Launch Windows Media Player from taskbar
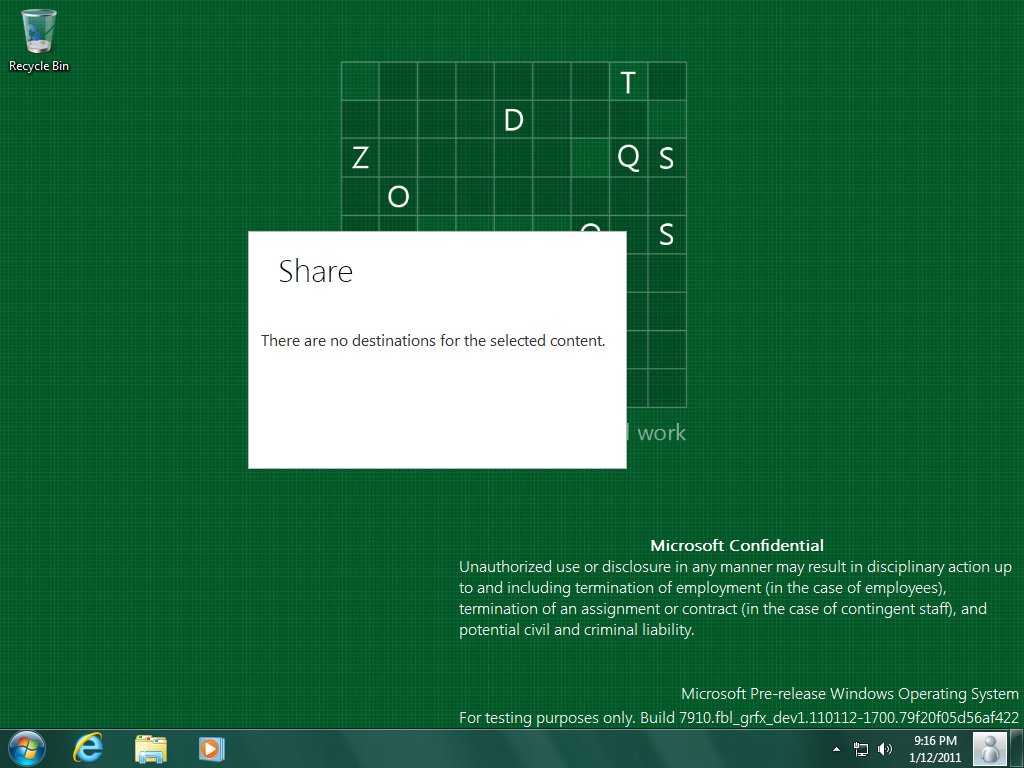Screen dimensions: 1024x768 211,748
